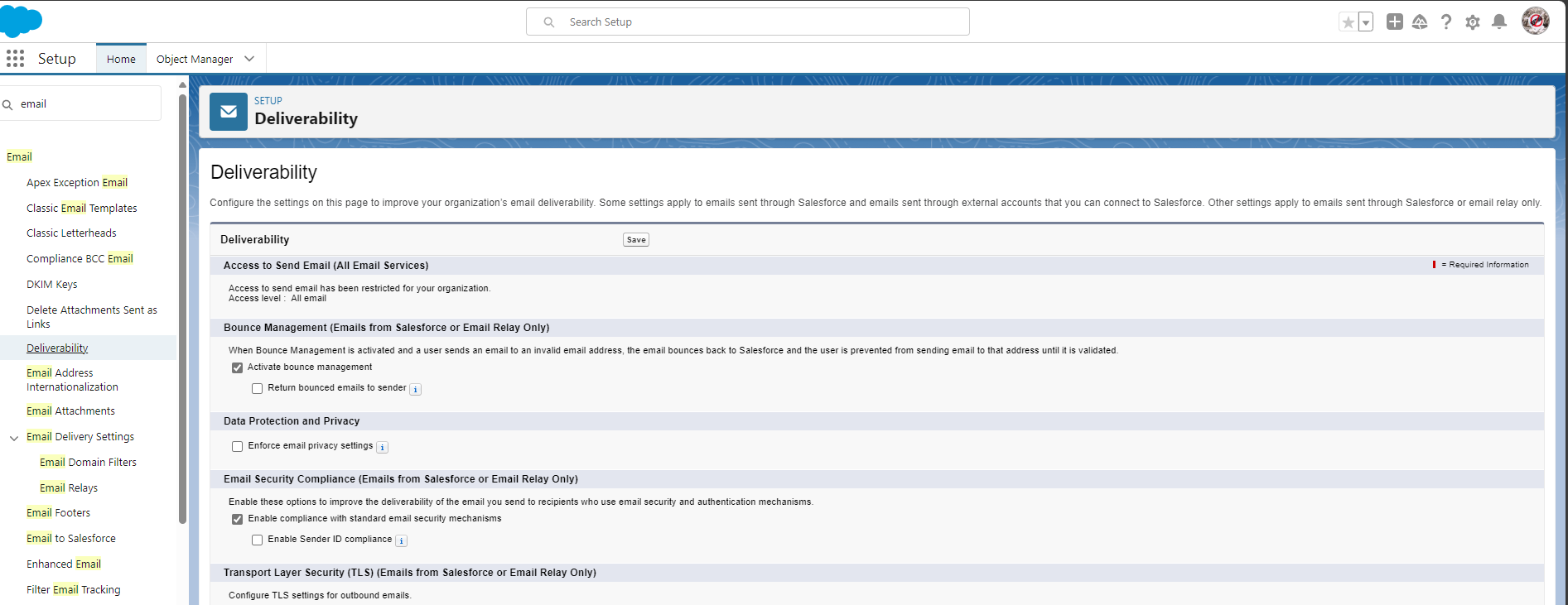The width and height of the screenshot is (1568, 605).
Task: Click the Salesforce cloud logo
Action: [x=21, y=21]
